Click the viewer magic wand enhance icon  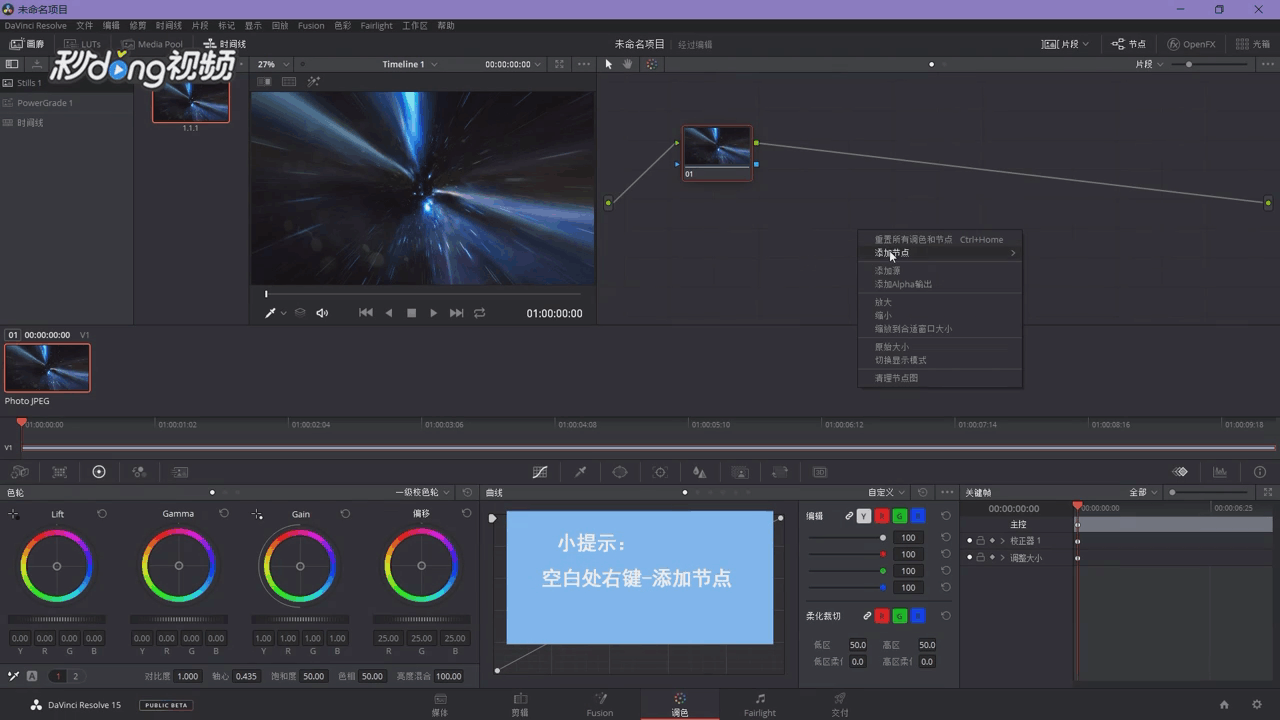coord(313,82)
